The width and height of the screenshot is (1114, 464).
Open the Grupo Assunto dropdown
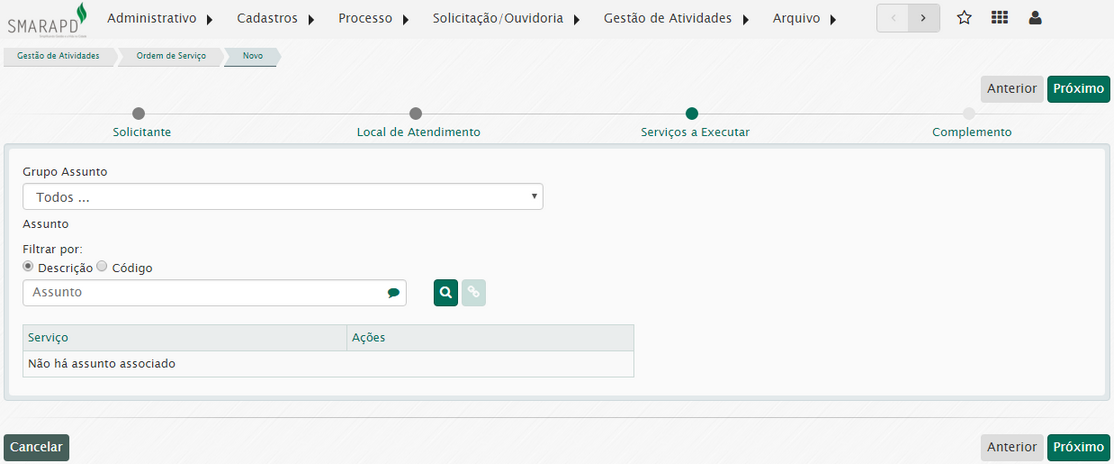click(283, 197)
